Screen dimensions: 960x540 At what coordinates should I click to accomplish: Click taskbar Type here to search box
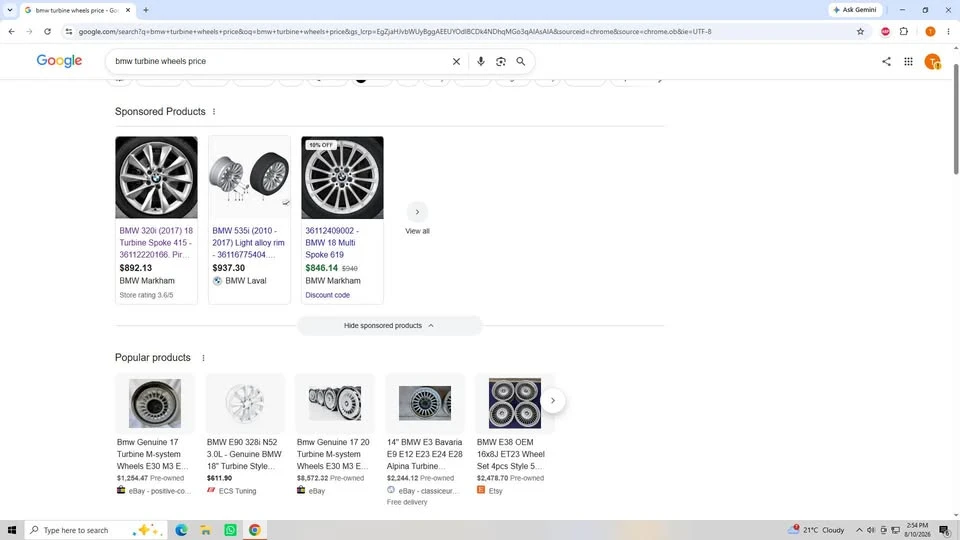pyautogui.click(x=96, y=530)
